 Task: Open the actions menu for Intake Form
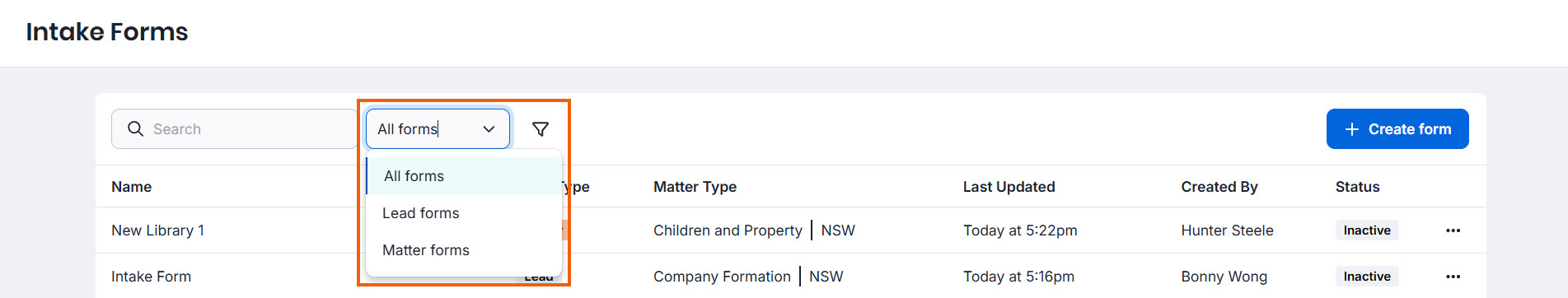tap(1453, 277)
